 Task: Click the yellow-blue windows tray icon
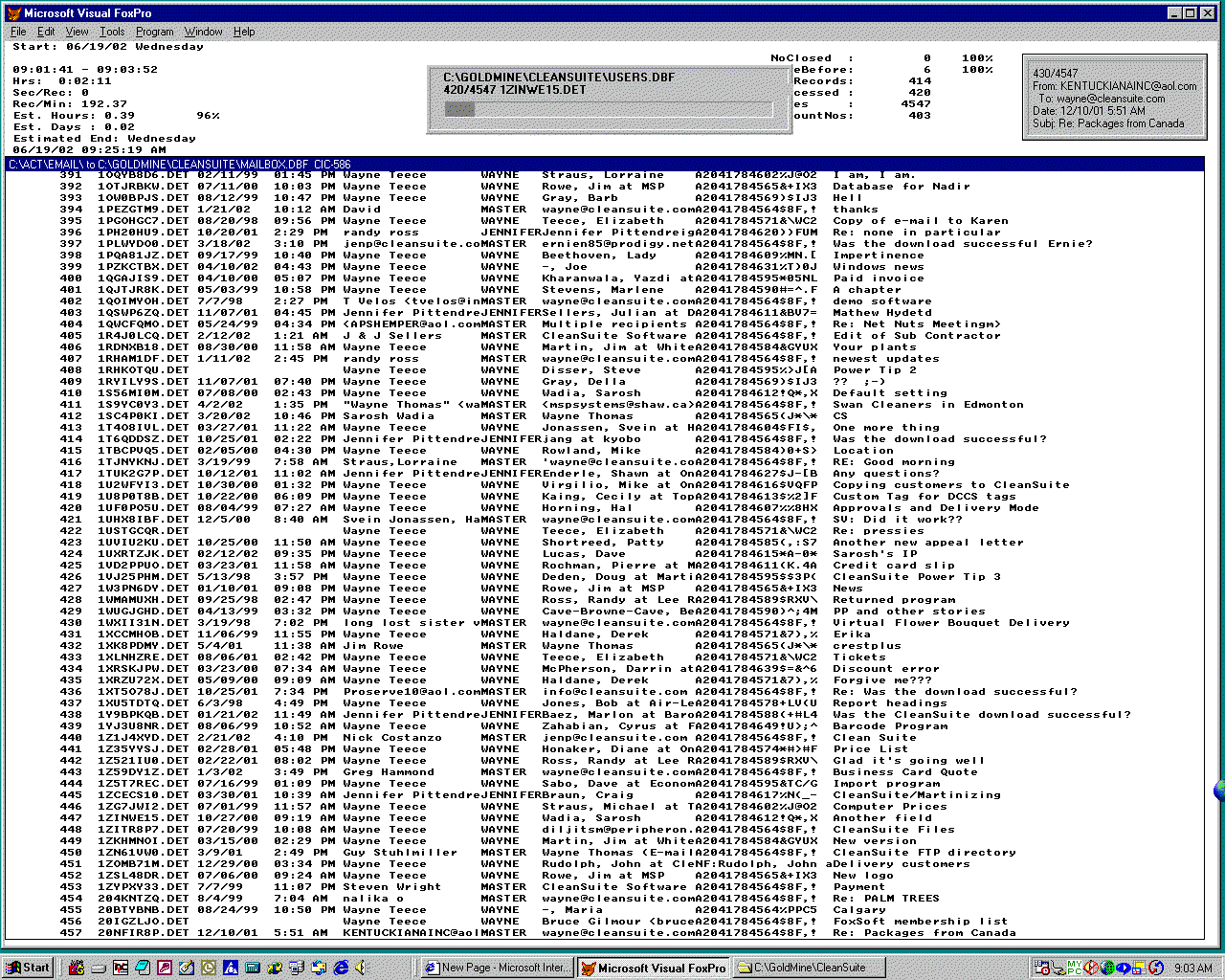click(x=1140, y=968)
